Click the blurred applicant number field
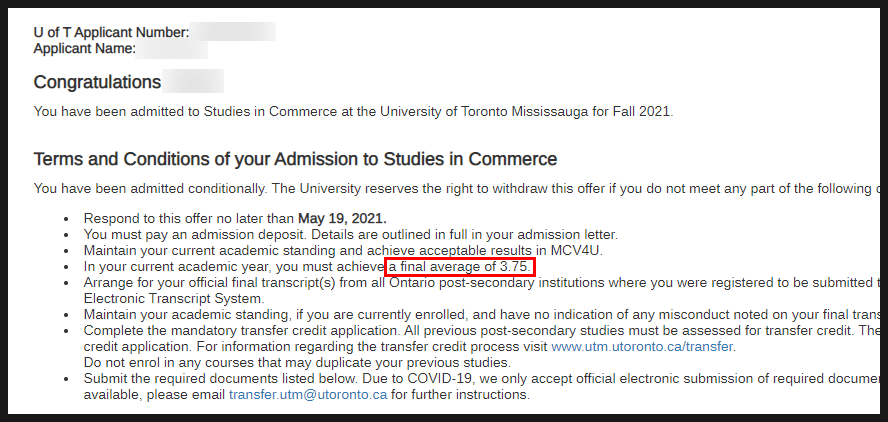Viewport: 888px width, 422px height. tap(233, 32)
